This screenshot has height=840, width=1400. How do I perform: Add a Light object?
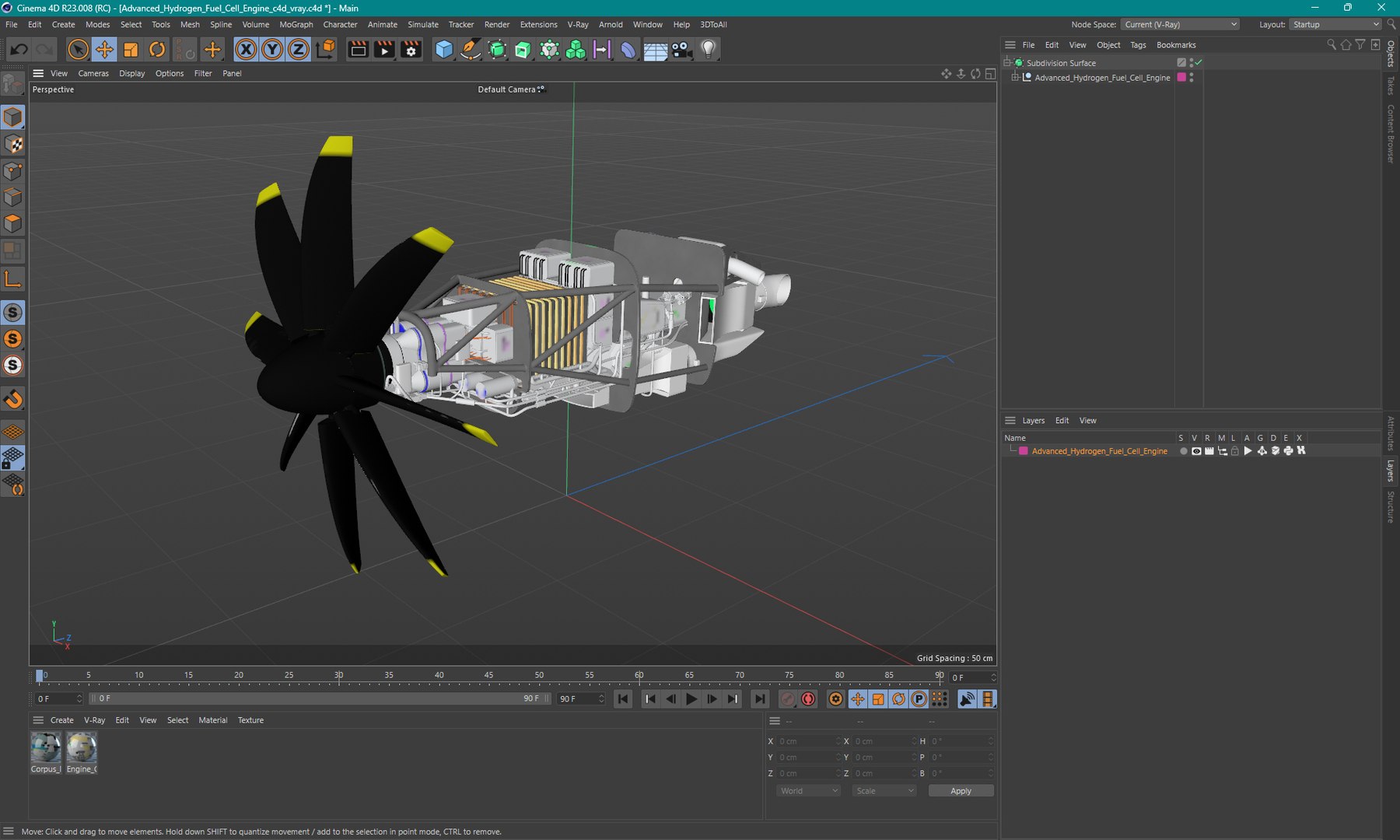point(708,50)
